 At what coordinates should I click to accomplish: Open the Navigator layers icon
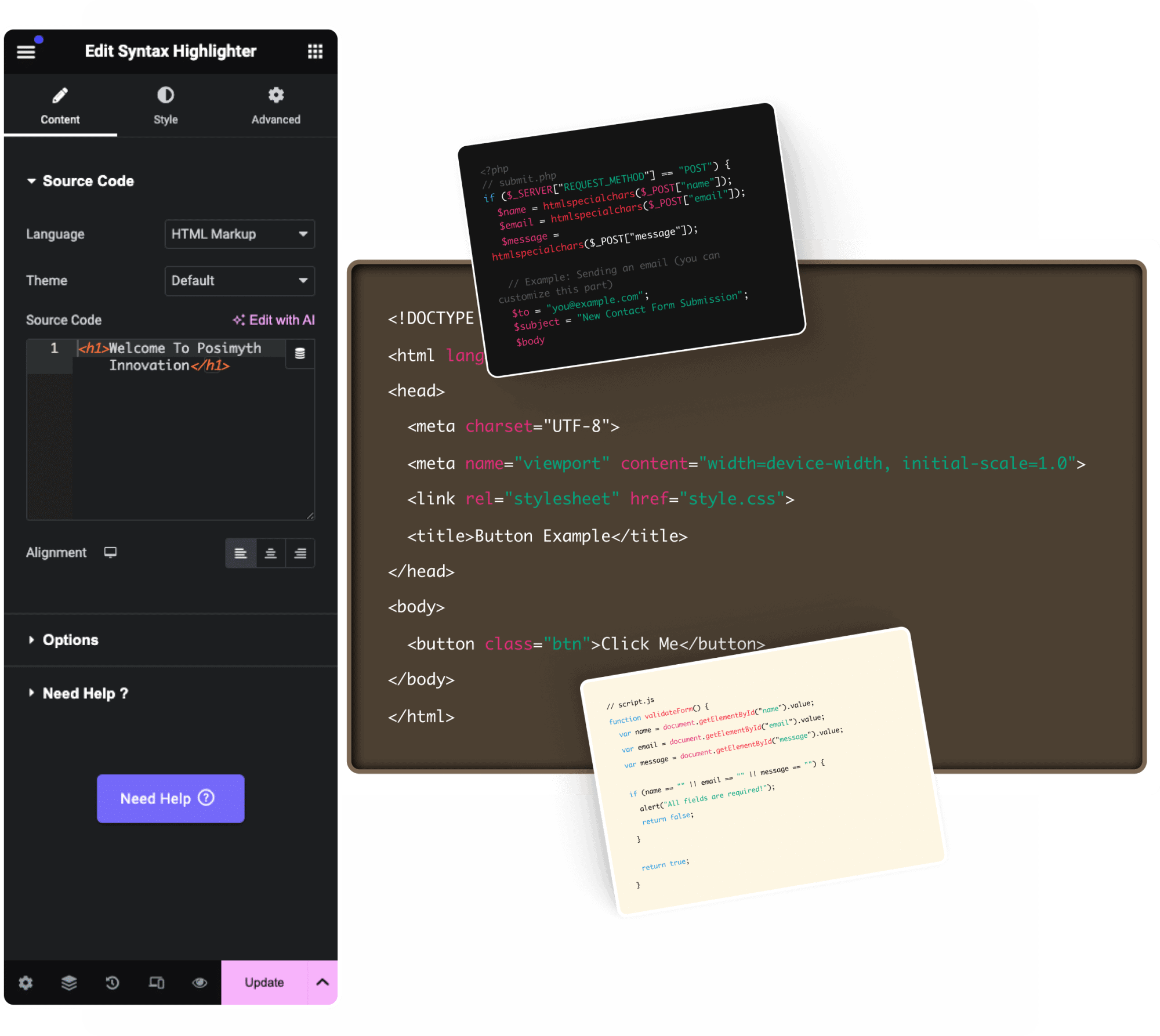tap(69, 982)
